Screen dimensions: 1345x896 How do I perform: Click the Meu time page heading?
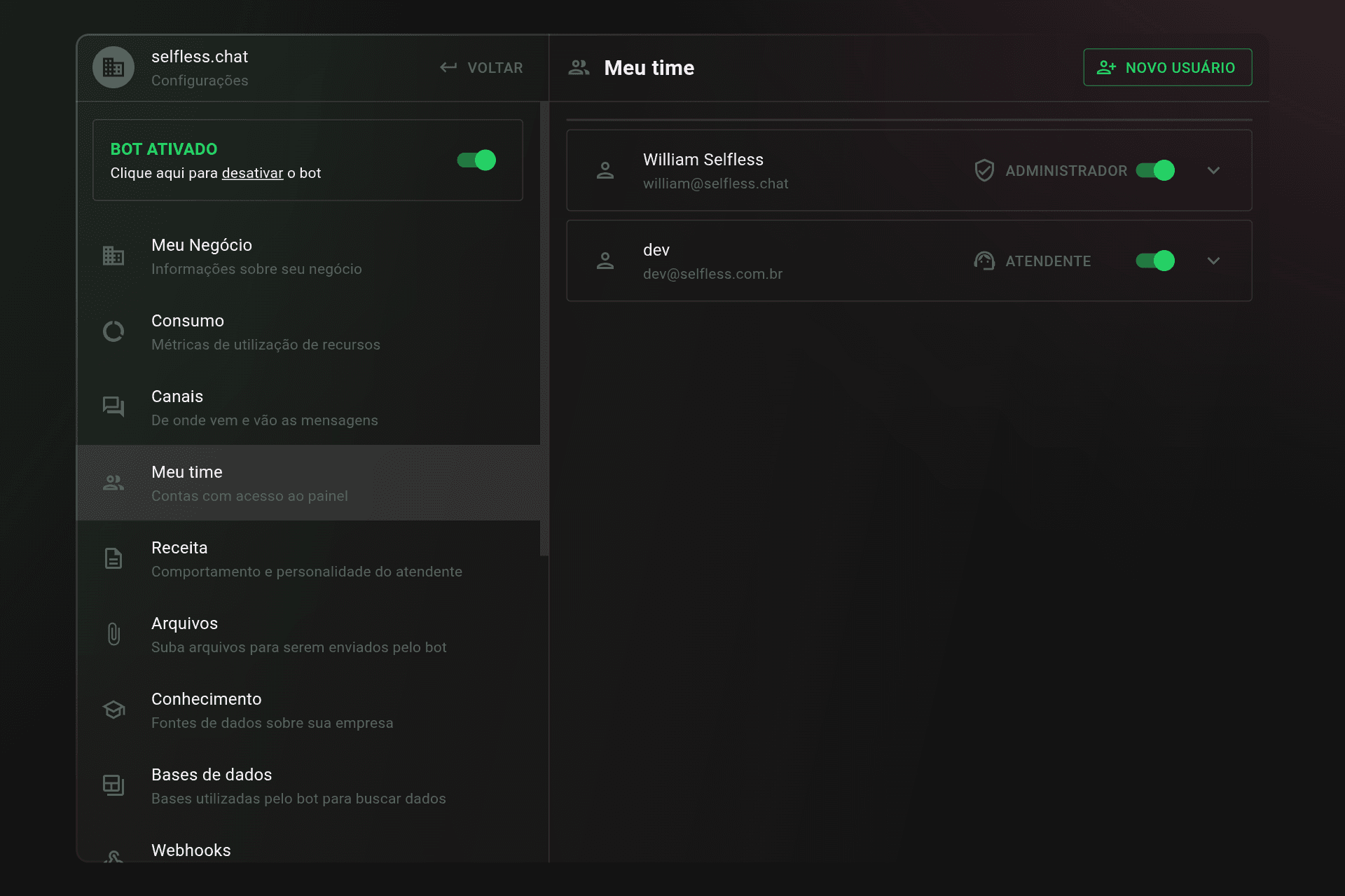(x=649, y=68)
